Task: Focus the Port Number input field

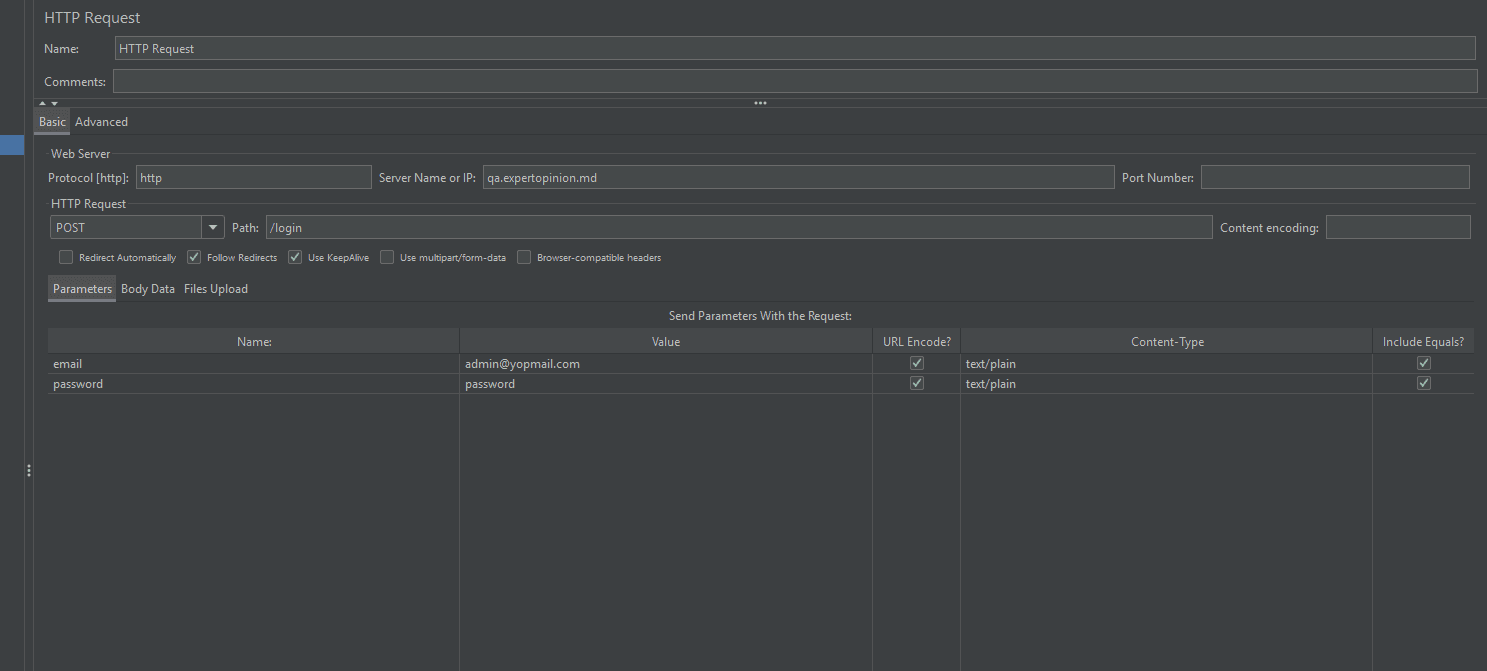Action: (x=1334, y=178)
